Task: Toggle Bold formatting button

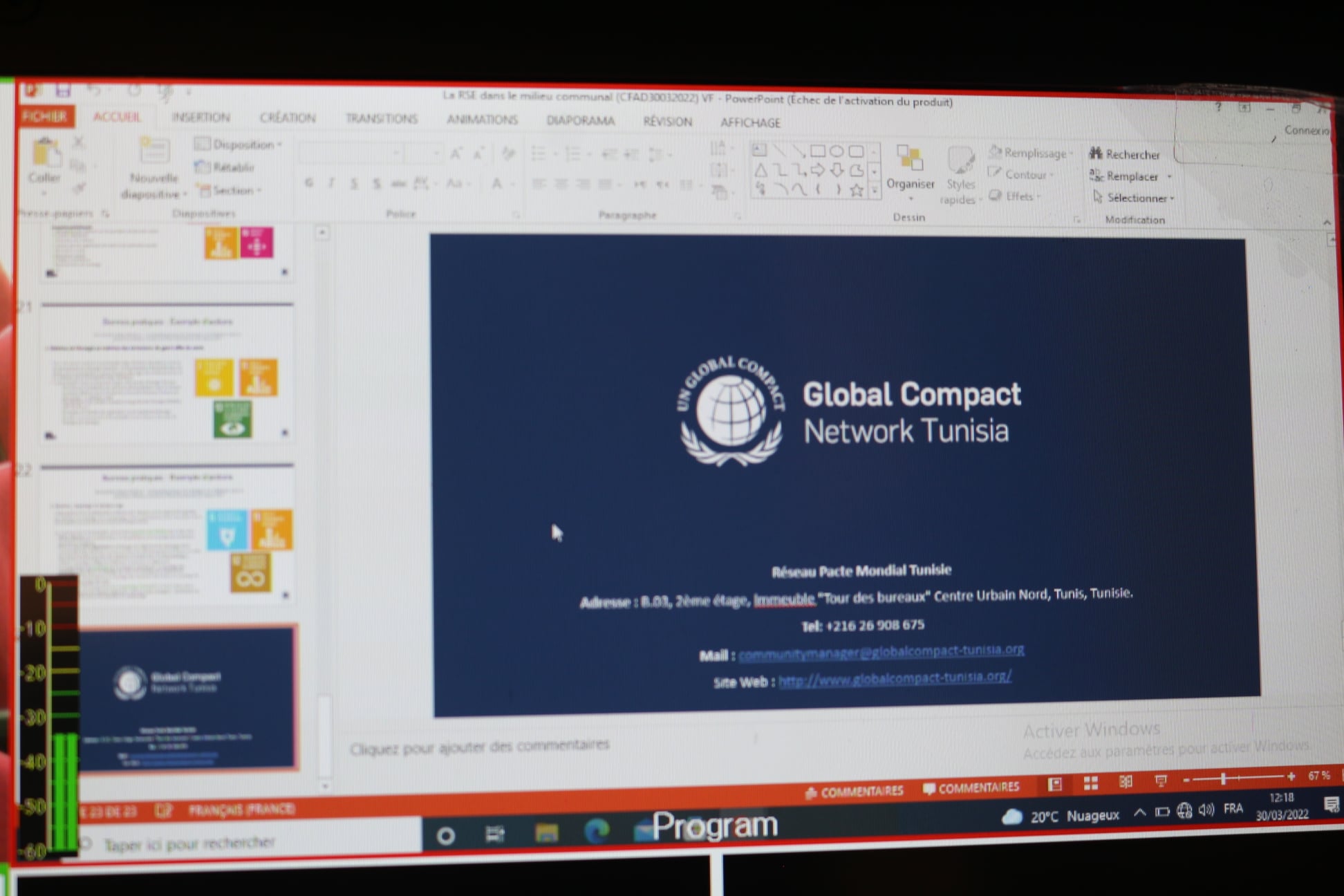Action: pyautogui.click(x=308, y=183)
